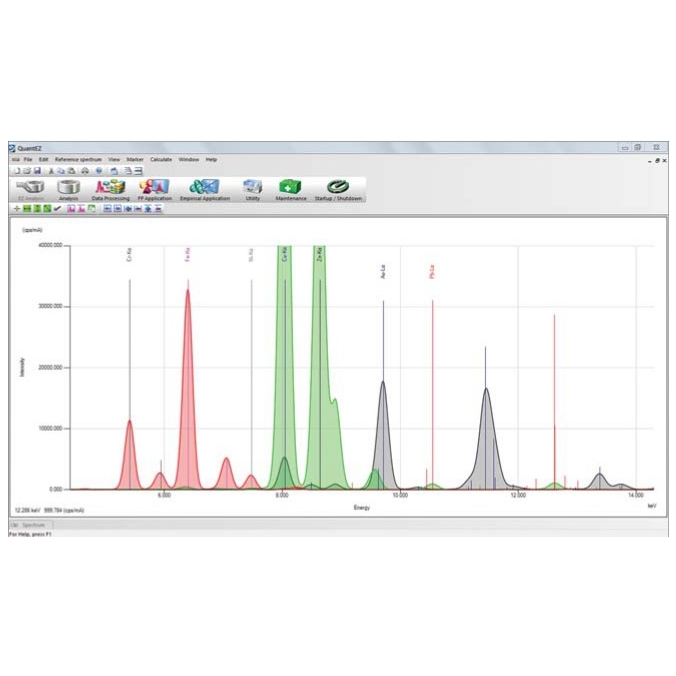Click the checkmark icon in spectrum toolbar
This screenshot has width=676, height=676.
[x=57, y=208]
